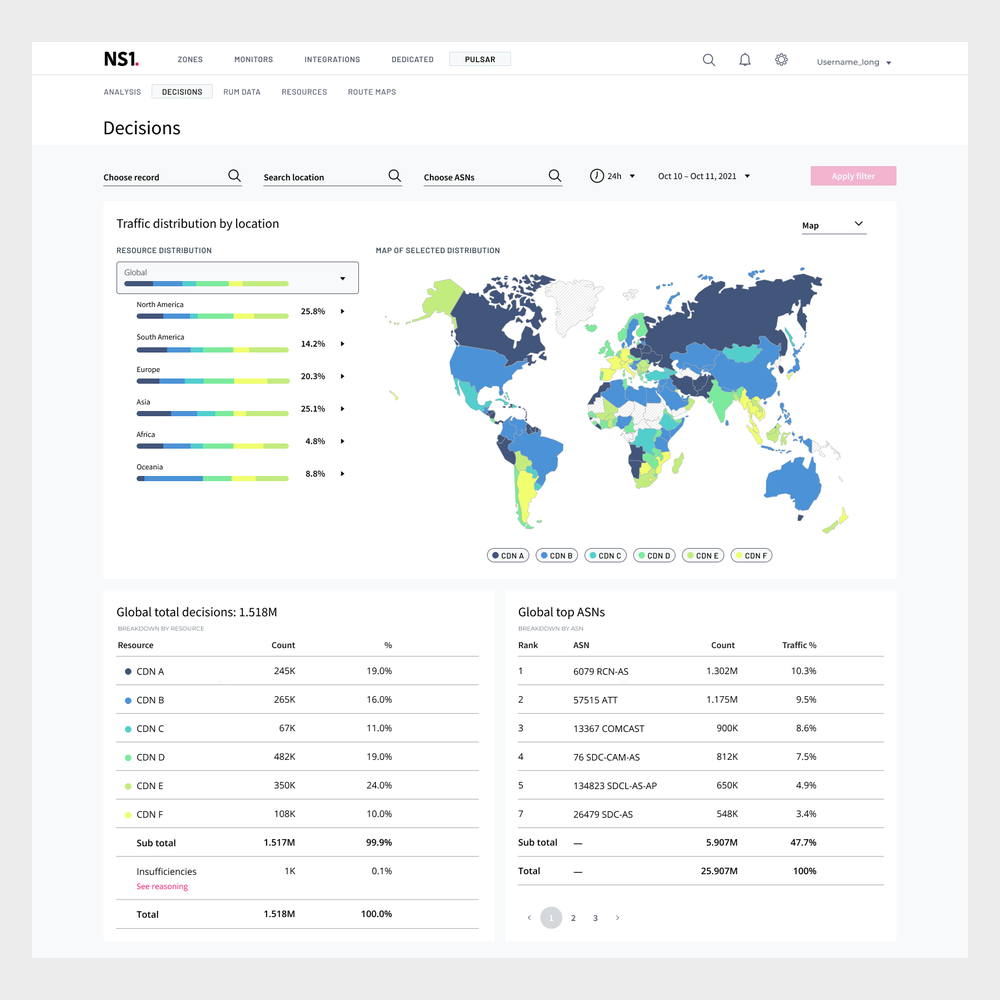1000x1000 pixels.
Task: Click the 6079 RCN-AS row
Action: click(x=700, y=671)
